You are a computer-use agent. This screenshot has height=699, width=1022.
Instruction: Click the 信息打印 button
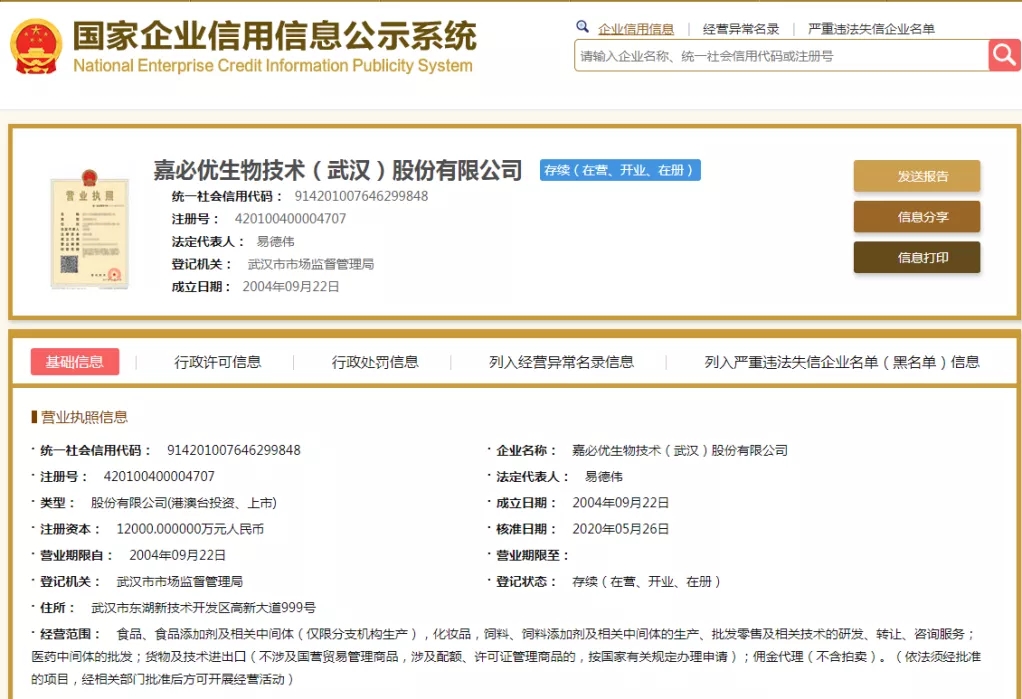tap(916, 257)
